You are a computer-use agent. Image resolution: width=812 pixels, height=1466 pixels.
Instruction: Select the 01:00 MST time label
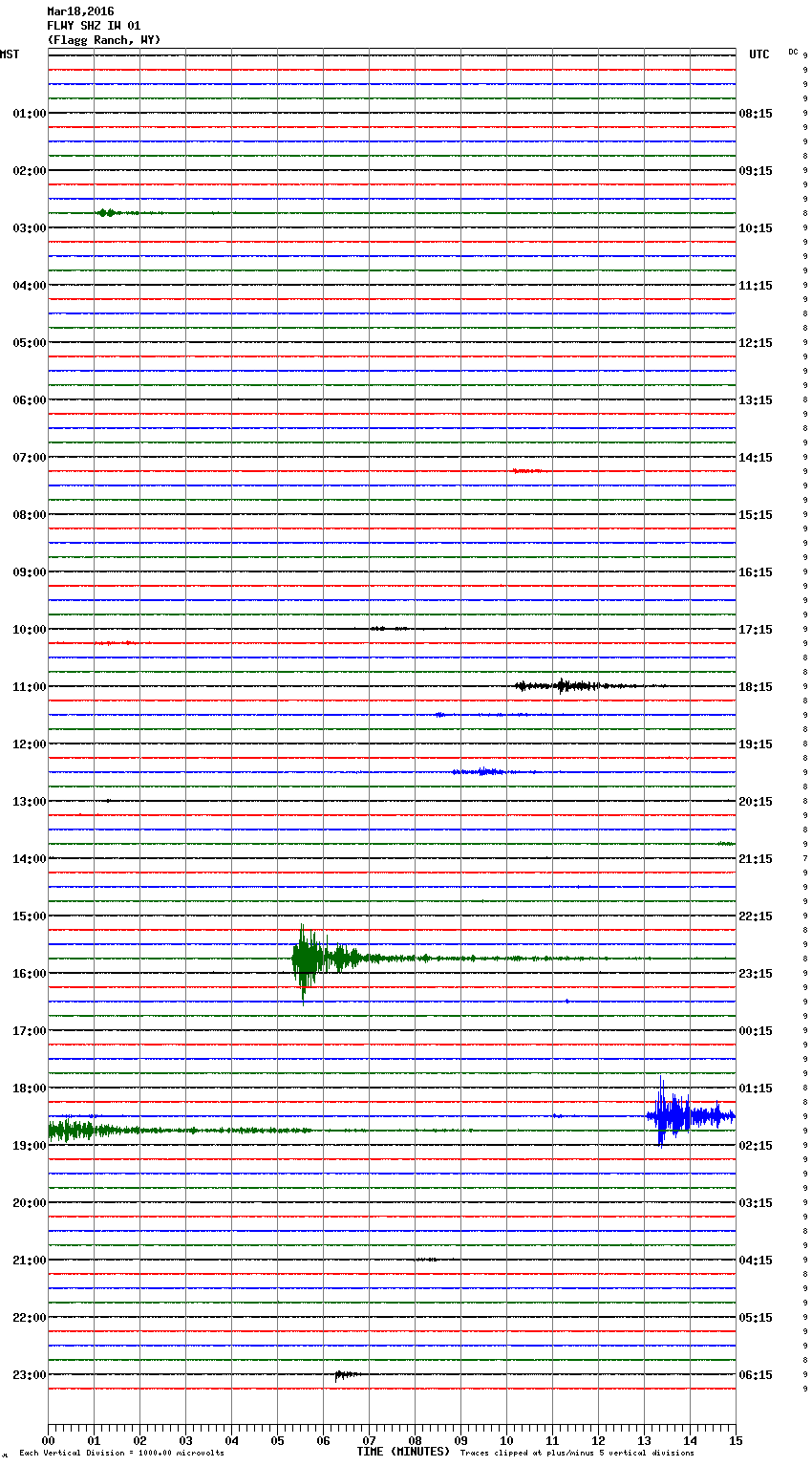(x=30, y=113)
